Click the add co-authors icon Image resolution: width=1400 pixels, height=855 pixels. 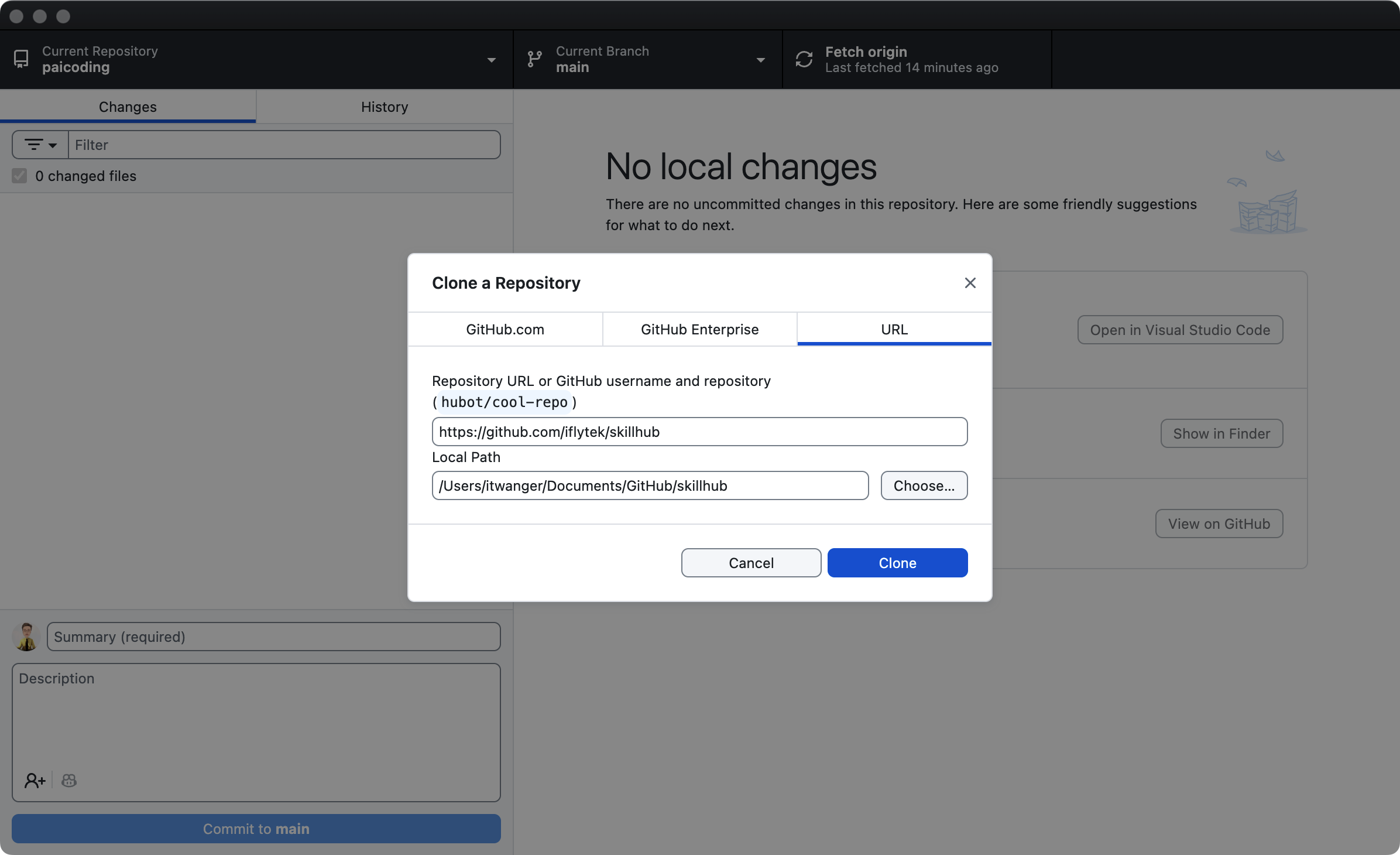(35, 780)
